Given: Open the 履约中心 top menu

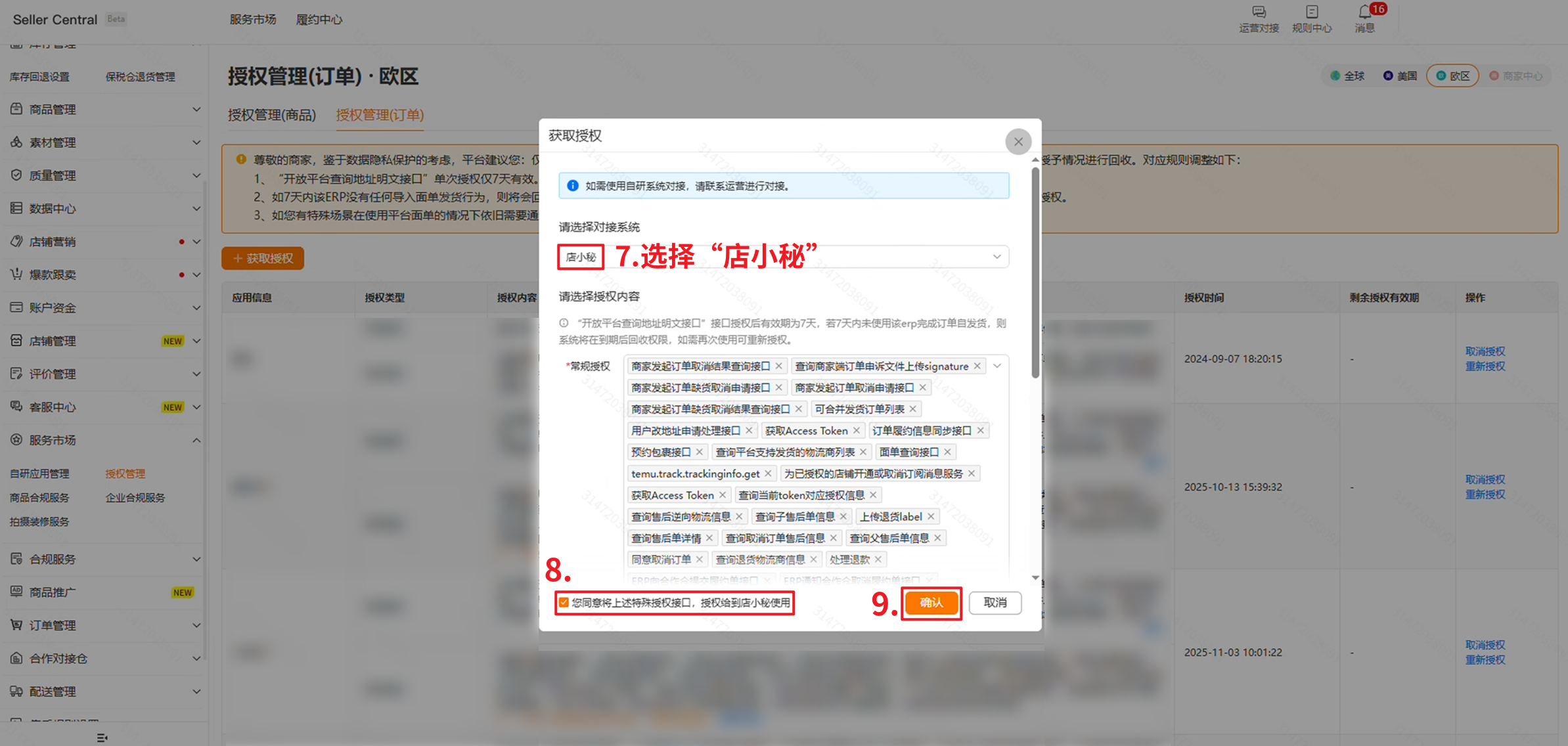Looking at the screenshot, I should 319,20.
